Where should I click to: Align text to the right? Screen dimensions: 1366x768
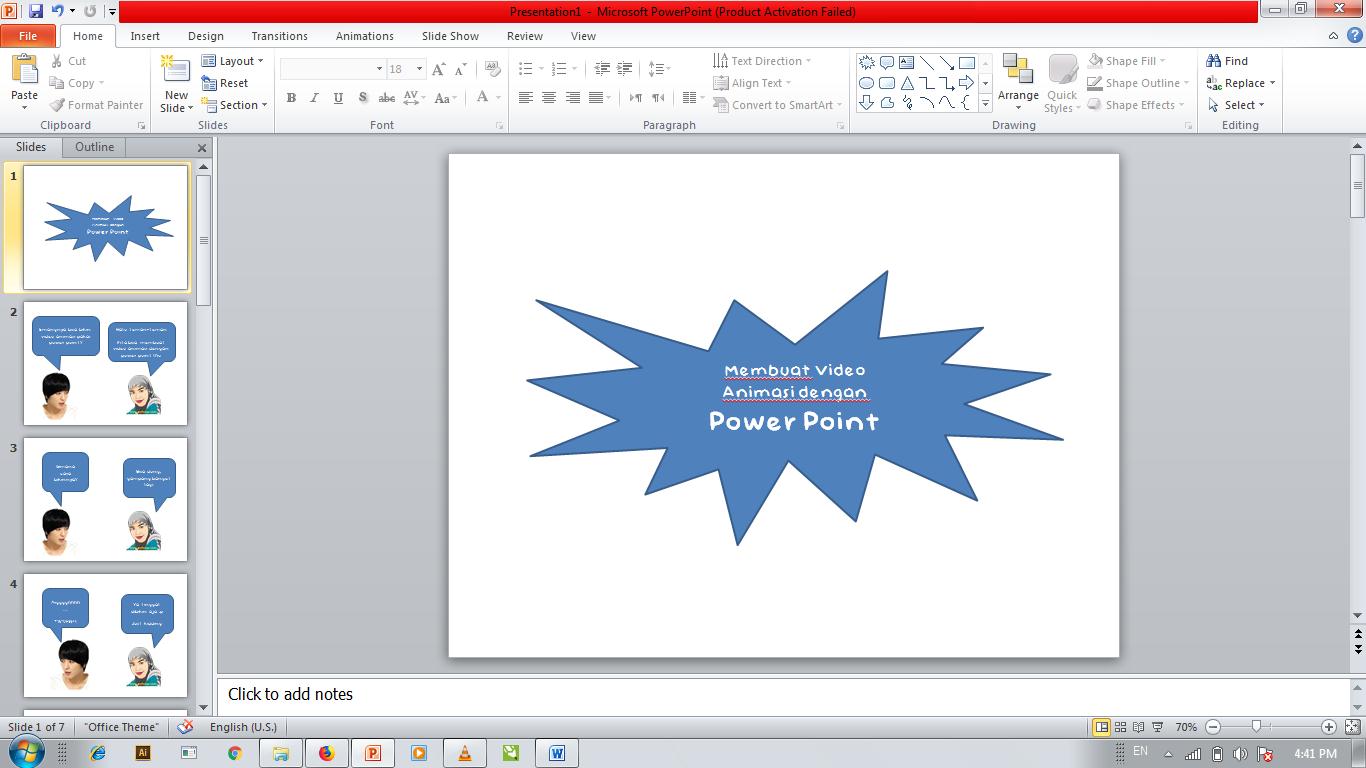(573, 98)
